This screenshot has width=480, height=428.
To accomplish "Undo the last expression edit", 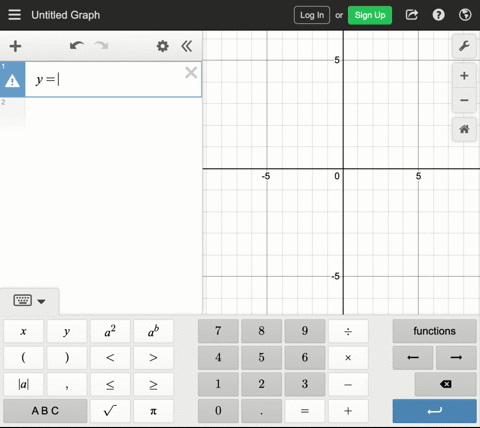I will tap(77, 46).
